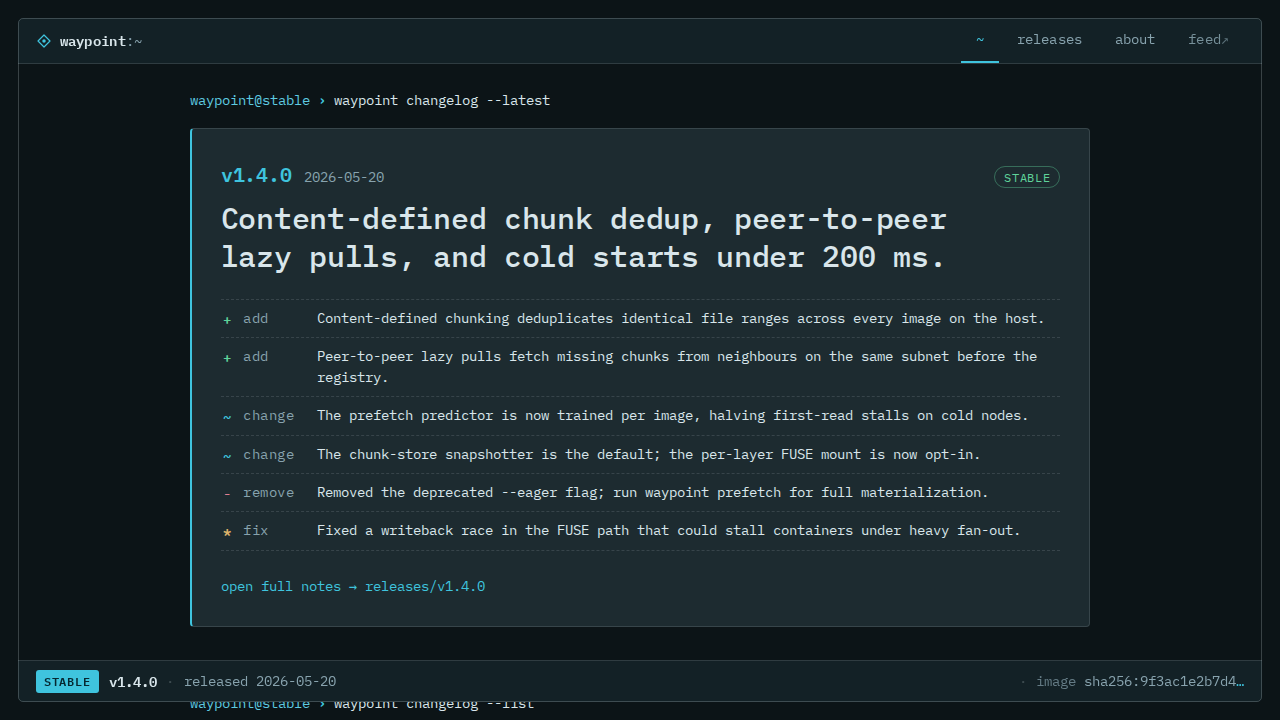Go to the releases page
This screenshot has height=720, width=1280.
[x=1049, y=40]
